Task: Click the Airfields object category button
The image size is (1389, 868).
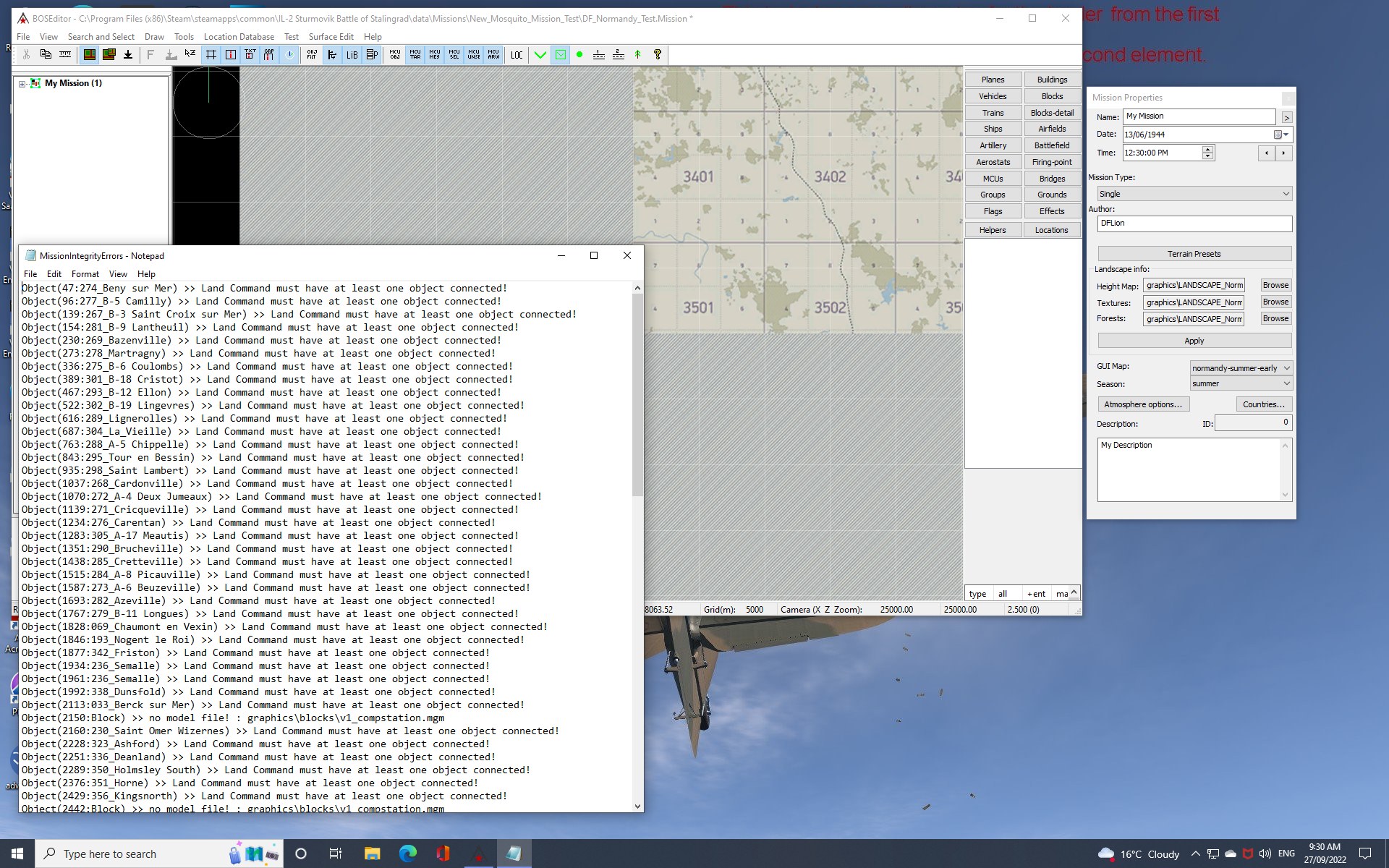Action: pos(1051,129)
